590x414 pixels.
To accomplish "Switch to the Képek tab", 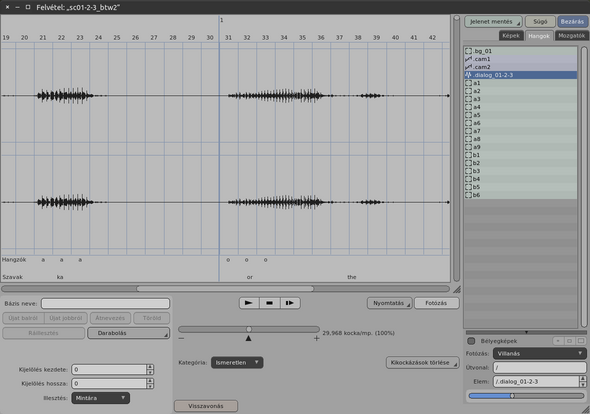I will point(511,36).
